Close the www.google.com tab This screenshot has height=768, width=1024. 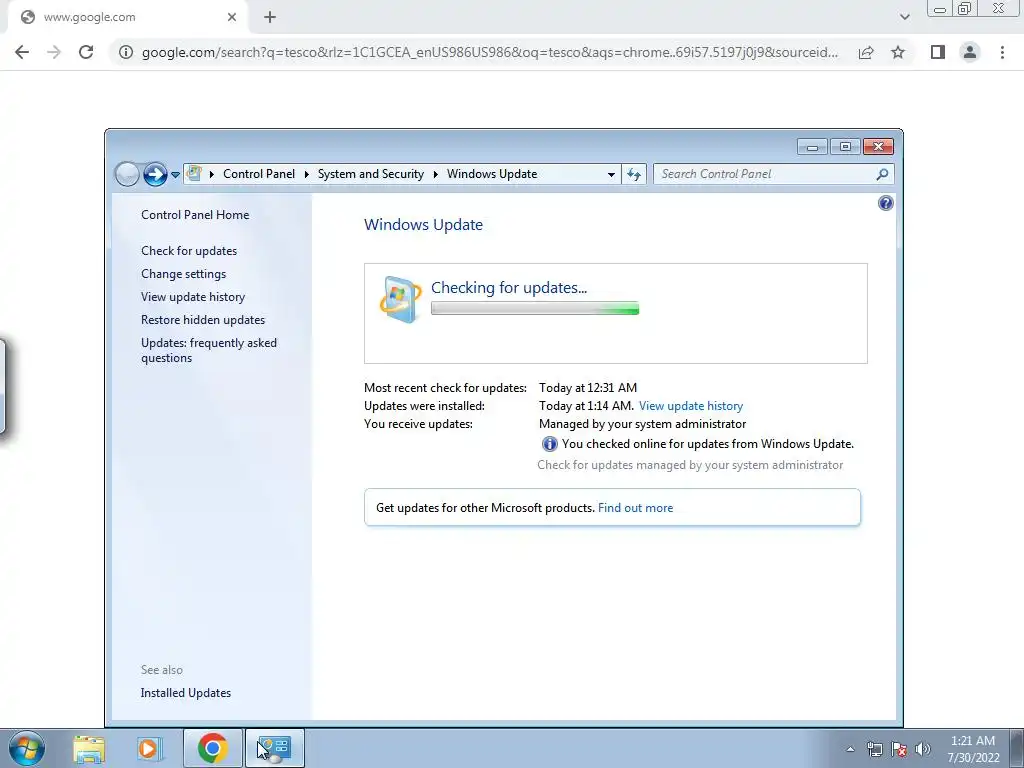tap(232, 18)
